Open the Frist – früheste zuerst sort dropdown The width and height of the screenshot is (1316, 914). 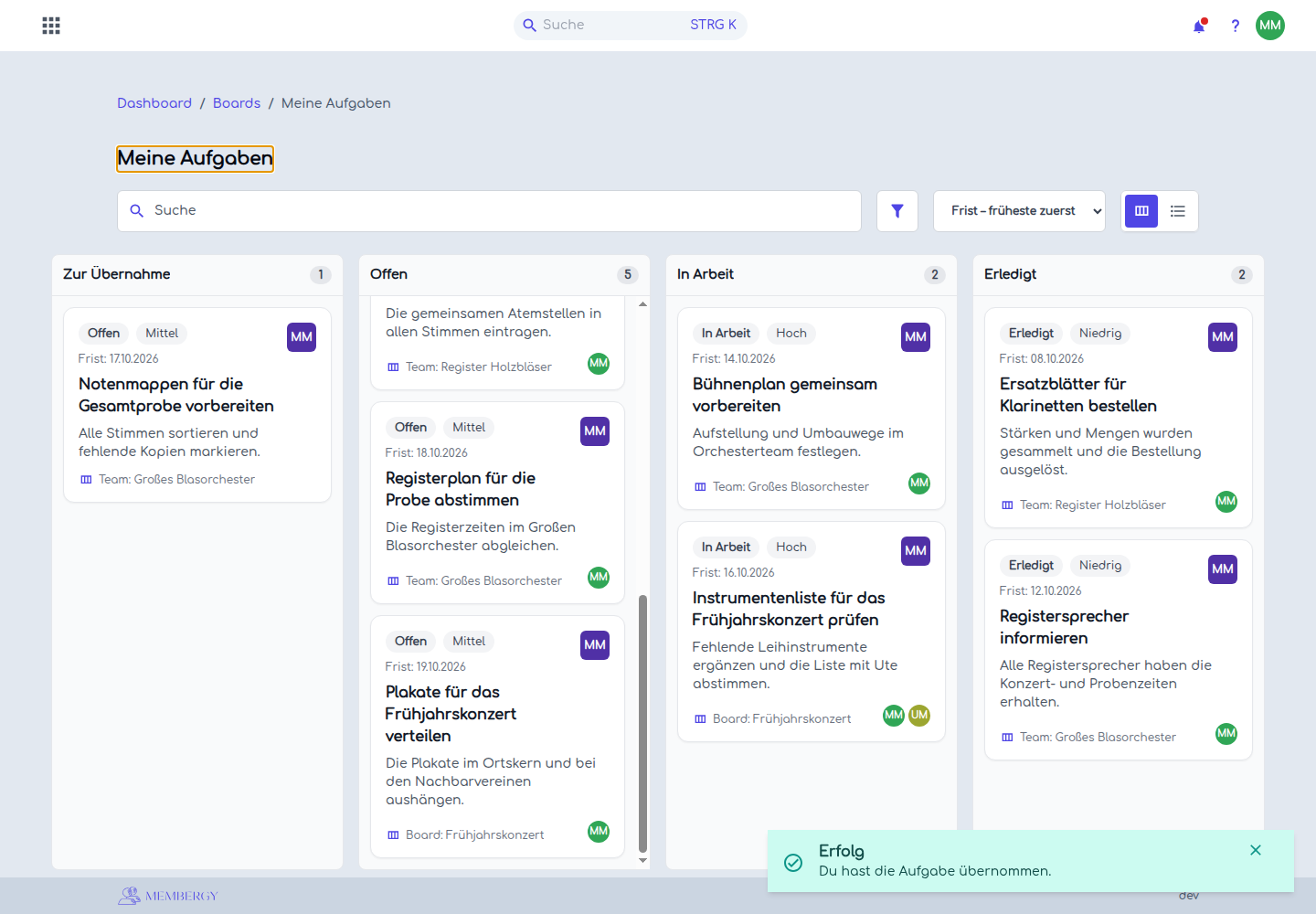pos(1019,211)
